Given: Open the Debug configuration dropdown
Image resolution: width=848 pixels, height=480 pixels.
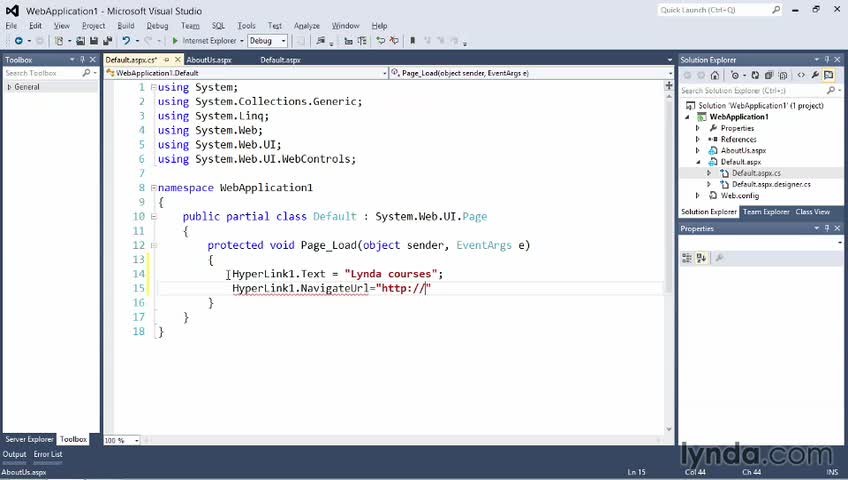Looking at the screenshot, I should coord(283,41).
